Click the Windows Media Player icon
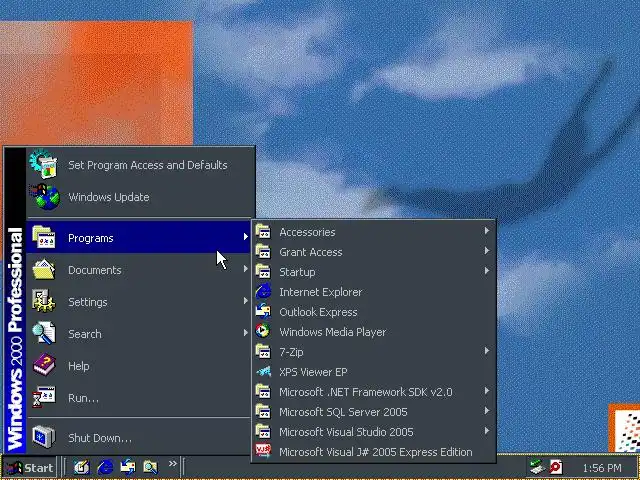Image resolution: width=640 pixels, height=480 pixels. tap(263, 331)
